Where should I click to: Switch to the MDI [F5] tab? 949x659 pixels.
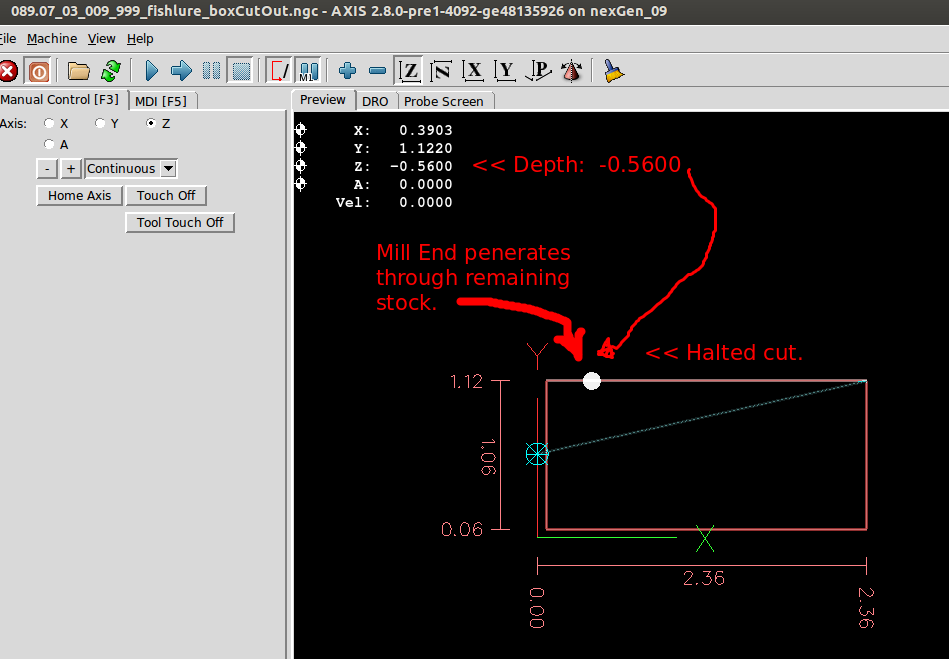coord(165,100)
